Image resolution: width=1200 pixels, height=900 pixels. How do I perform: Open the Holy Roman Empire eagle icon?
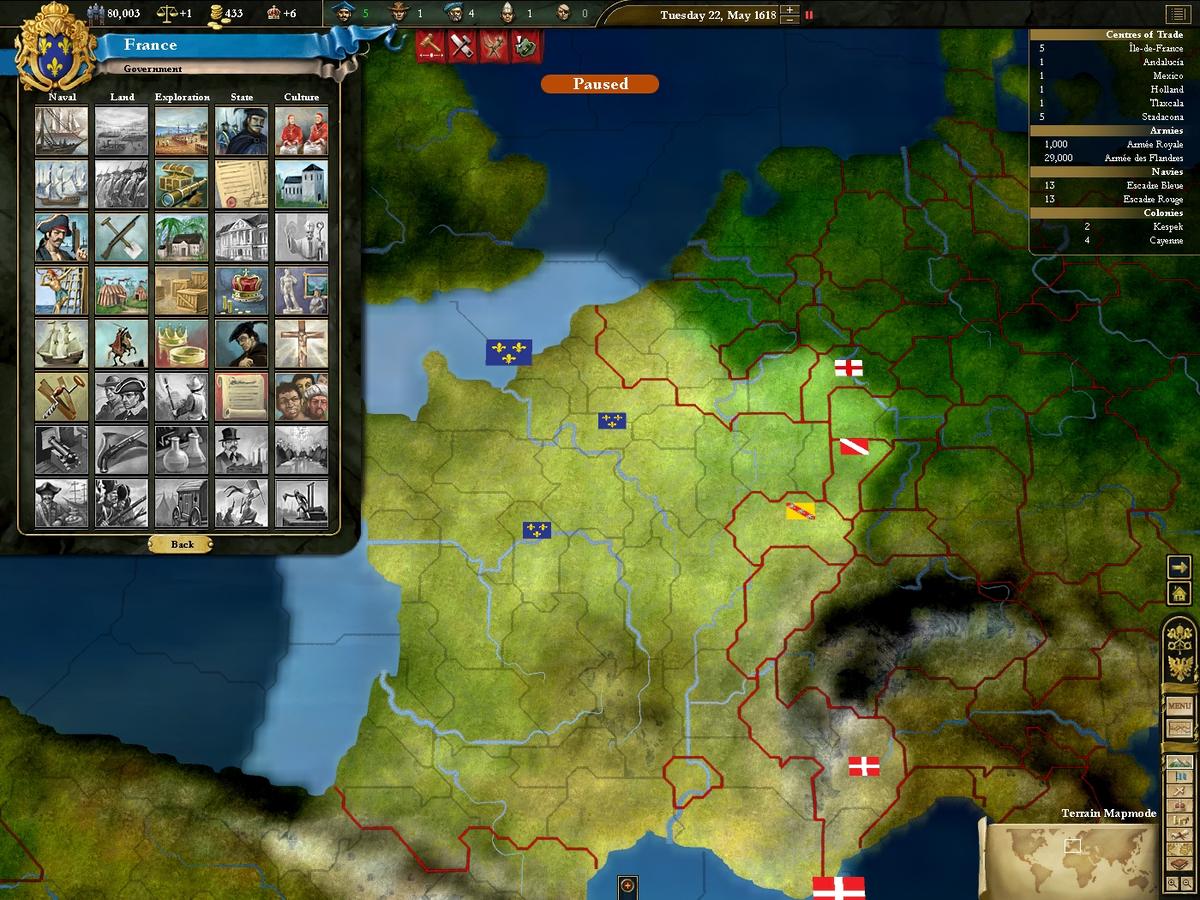[1180, 666]
